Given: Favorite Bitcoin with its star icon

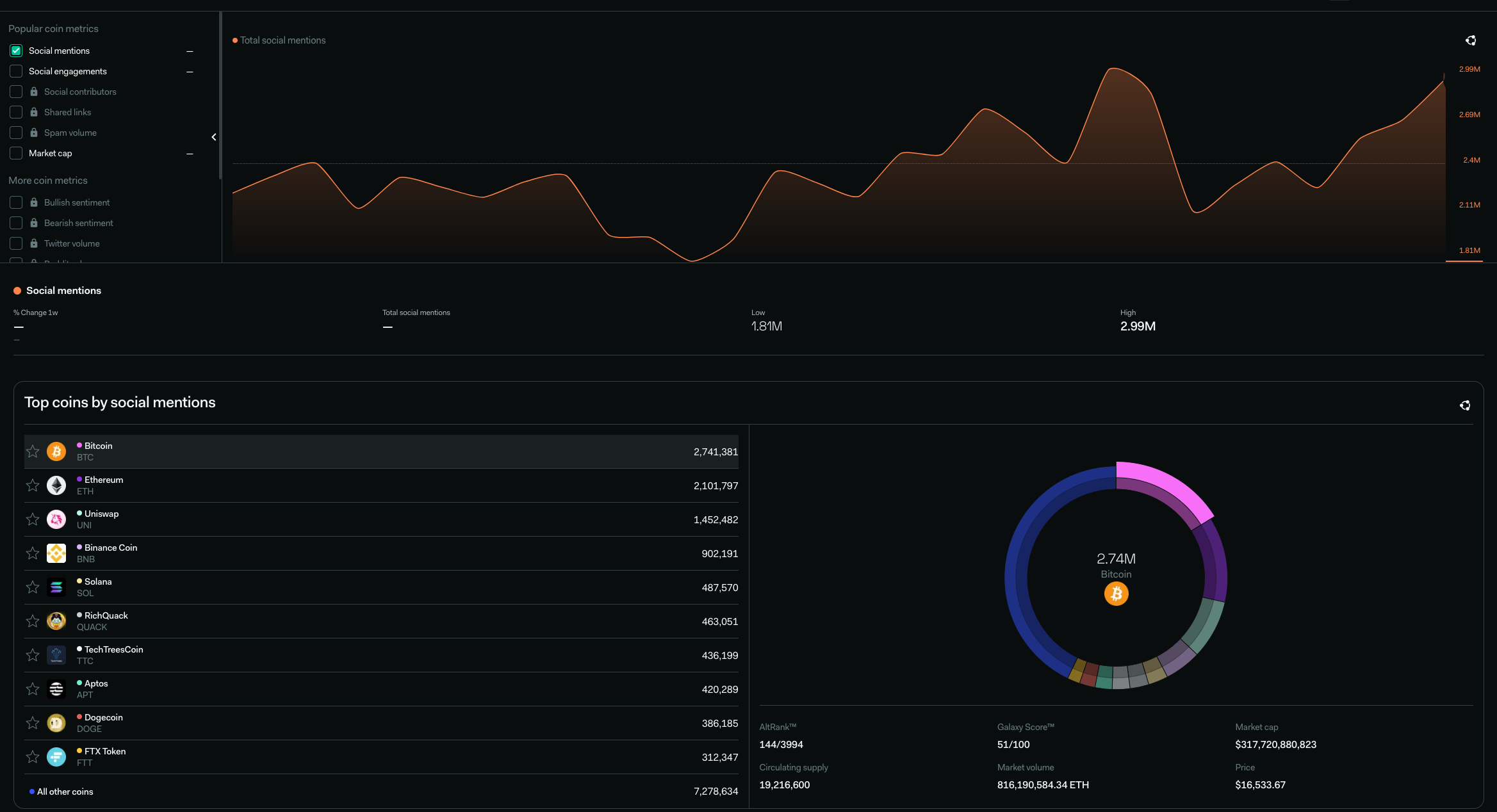Looking at the screenshot, I should point(33,451).
